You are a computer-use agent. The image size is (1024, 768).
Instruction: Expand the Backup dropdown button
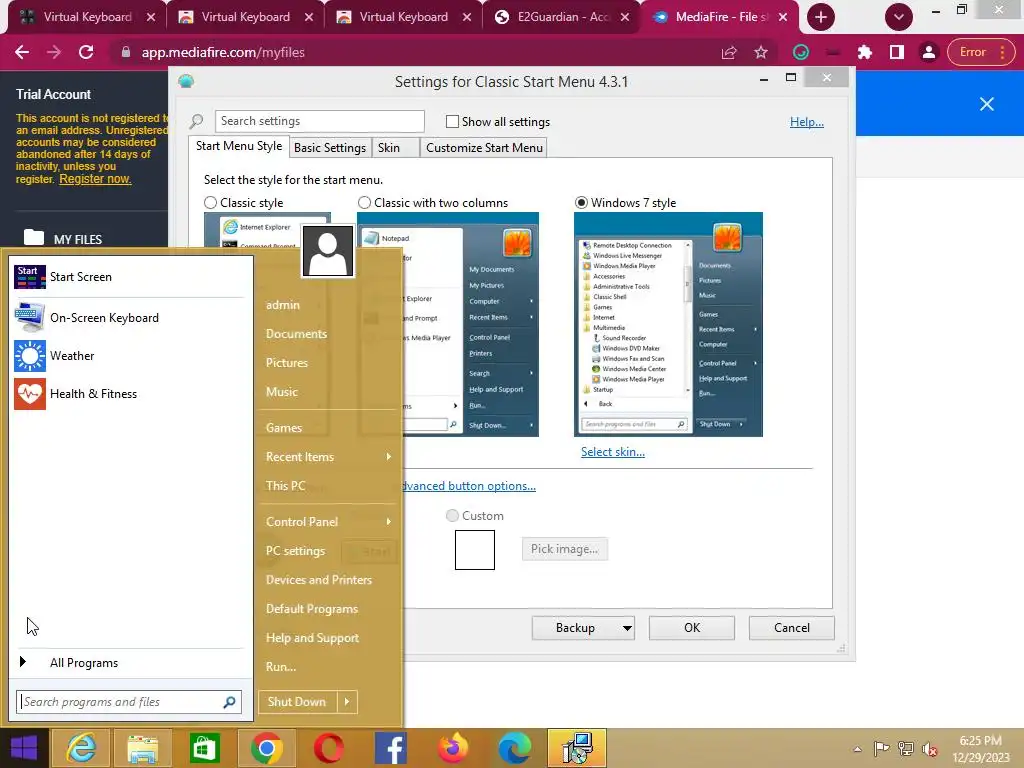[x=626, y=628]
